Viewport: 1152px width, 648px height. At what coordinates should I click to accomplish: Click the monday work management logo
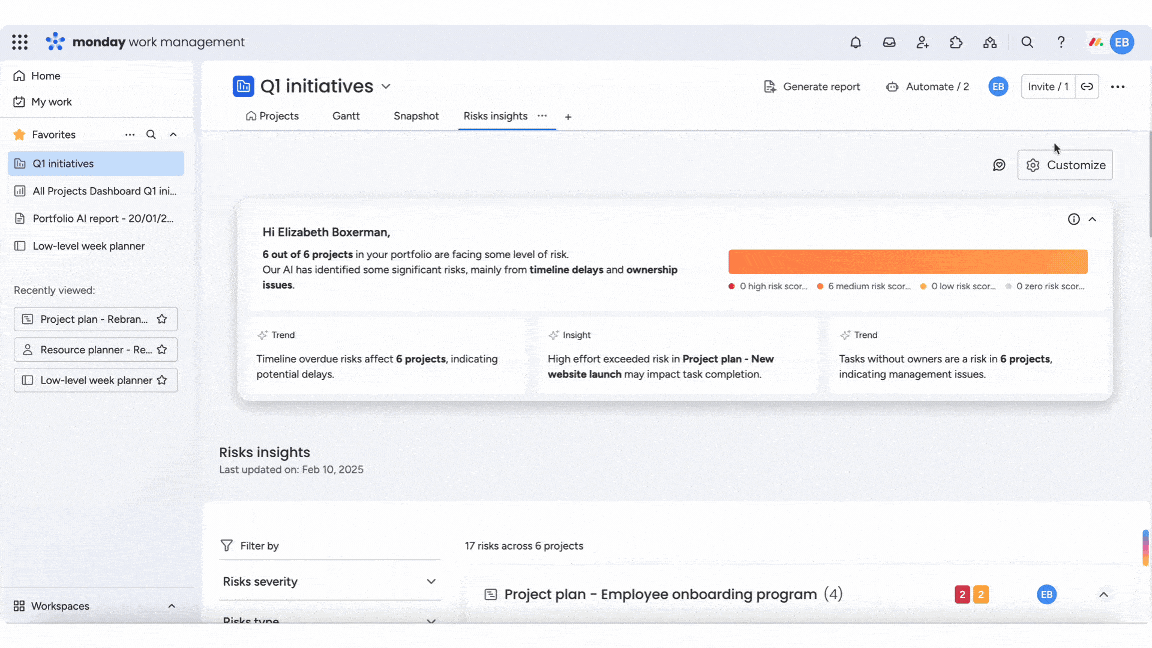[x=145, y=42]
